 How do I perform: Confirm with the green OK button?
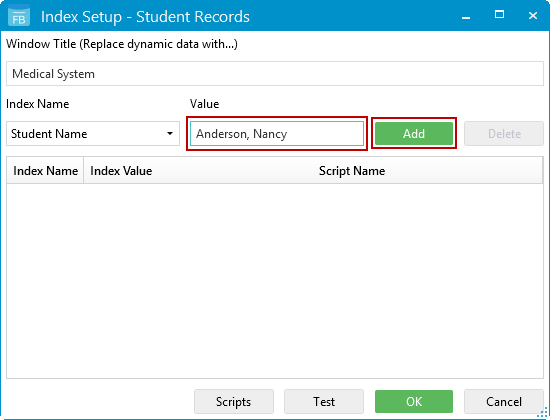tap(414, 401)
